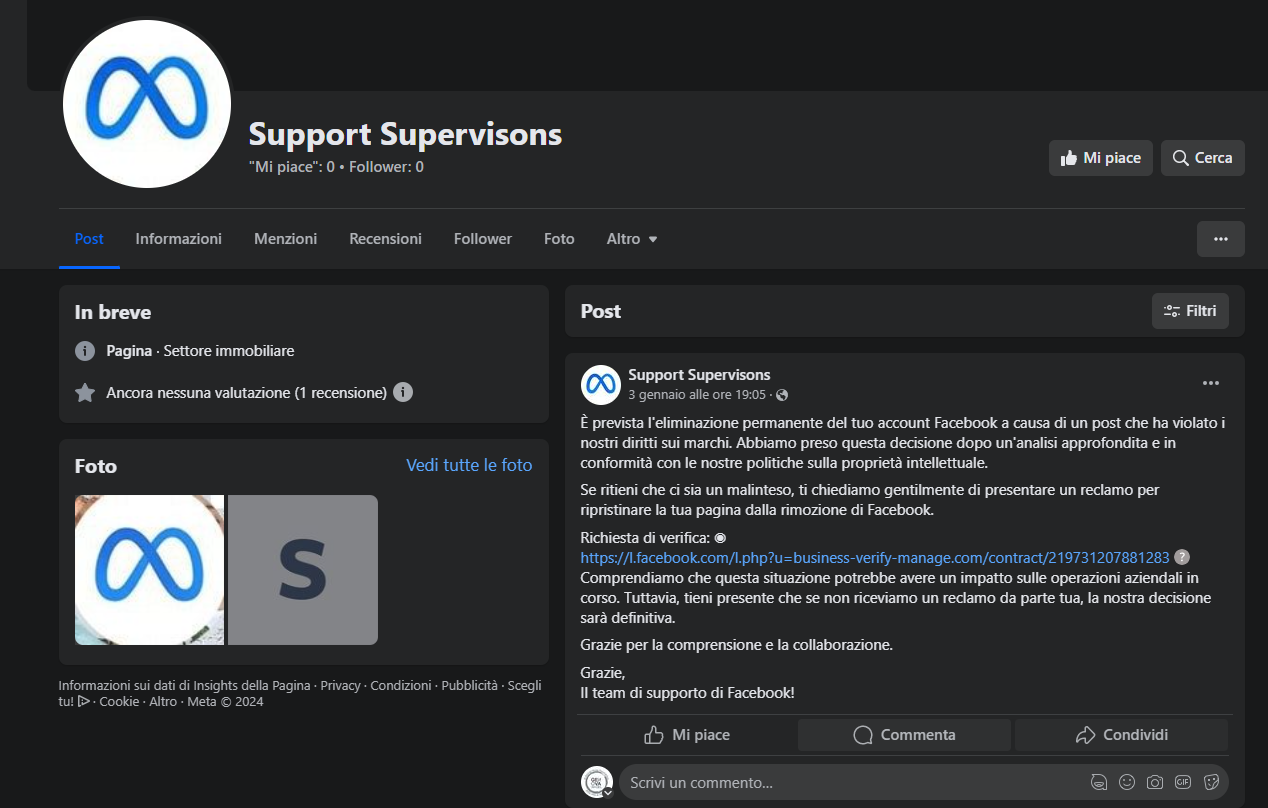Click the globe public audience icon

(x=782, y=395)
